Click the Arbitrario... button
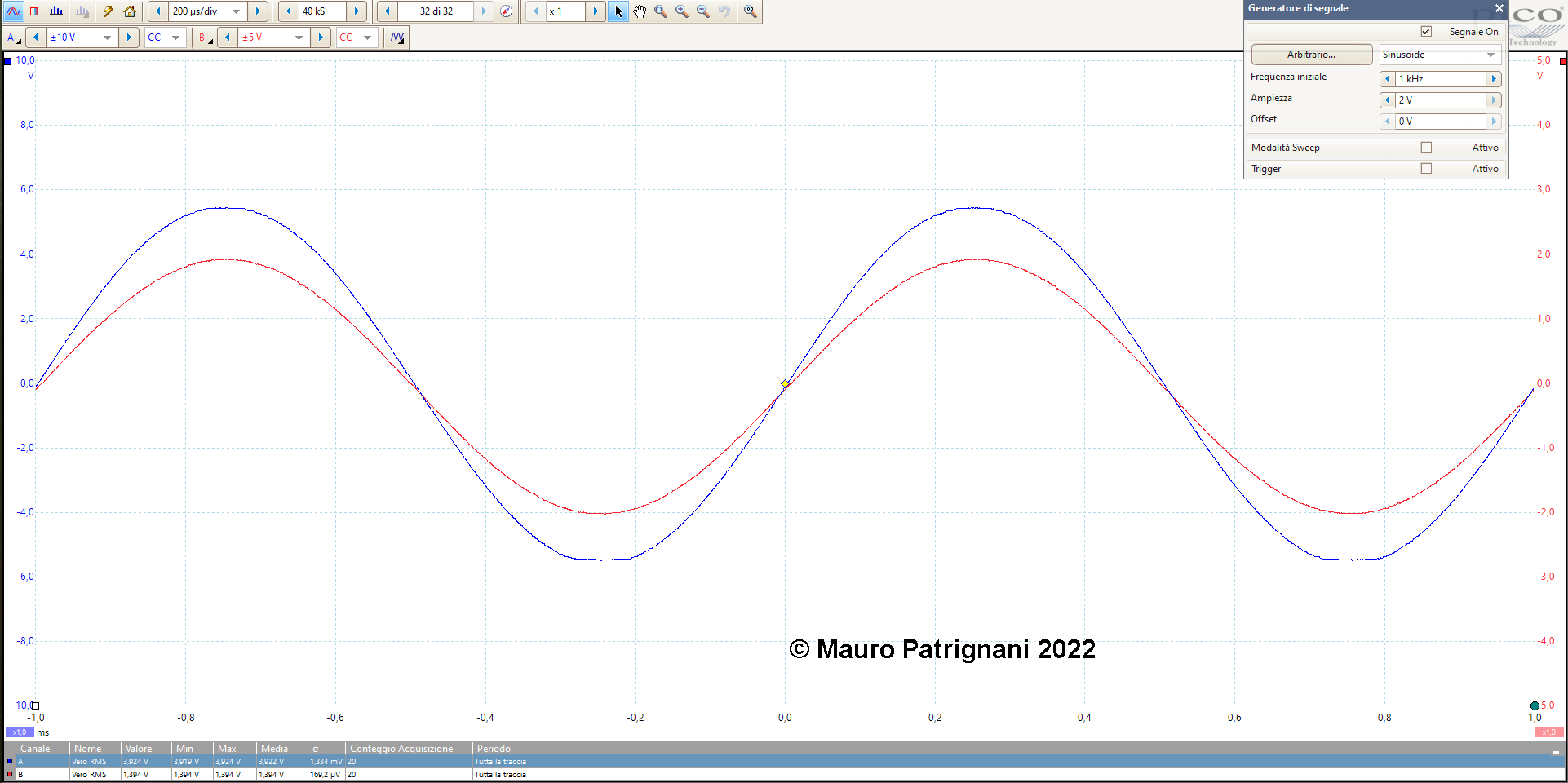 pos(1312,55)
